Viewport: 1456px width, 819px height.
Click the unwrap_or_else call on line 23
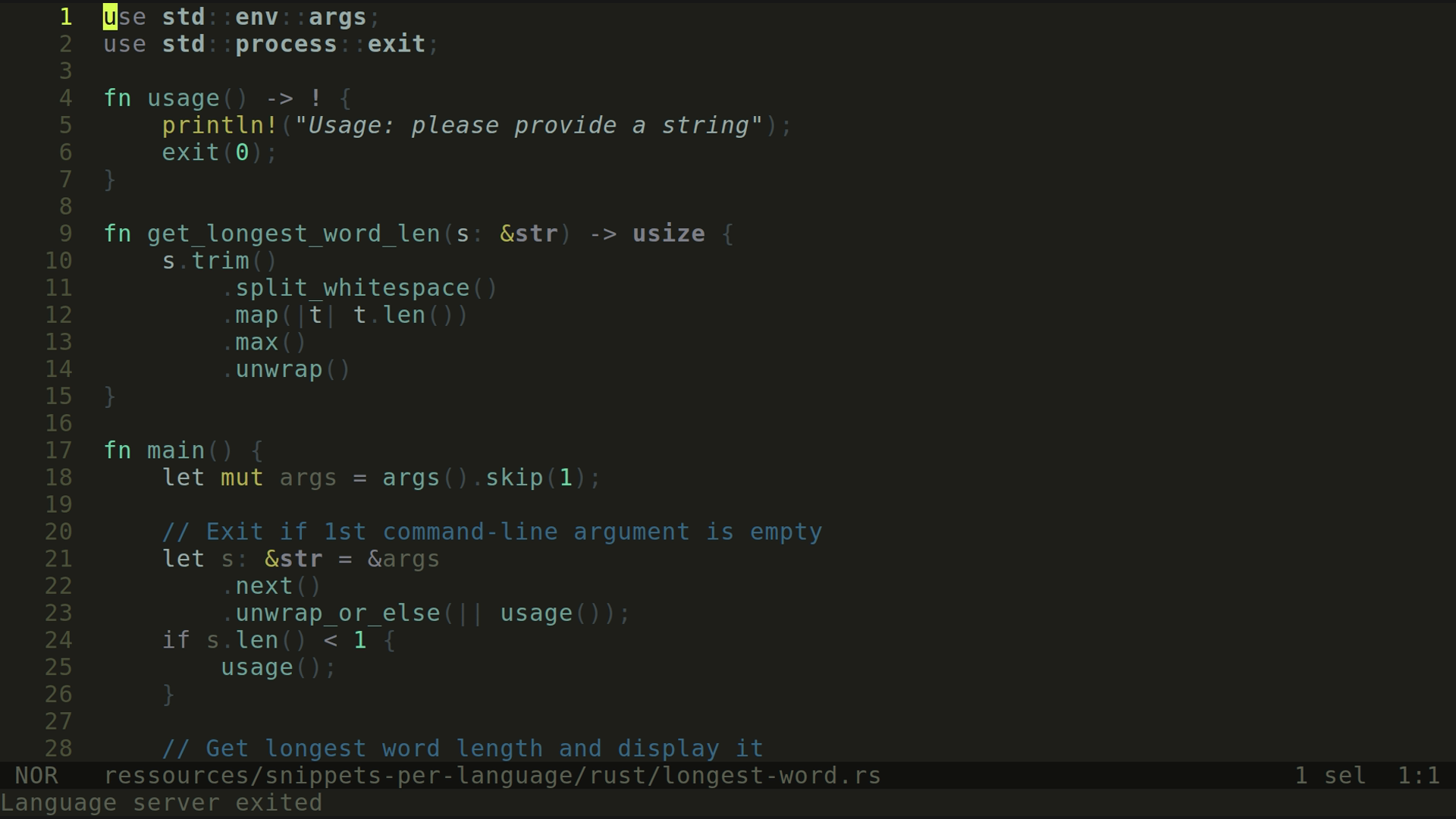coord(337,613)
